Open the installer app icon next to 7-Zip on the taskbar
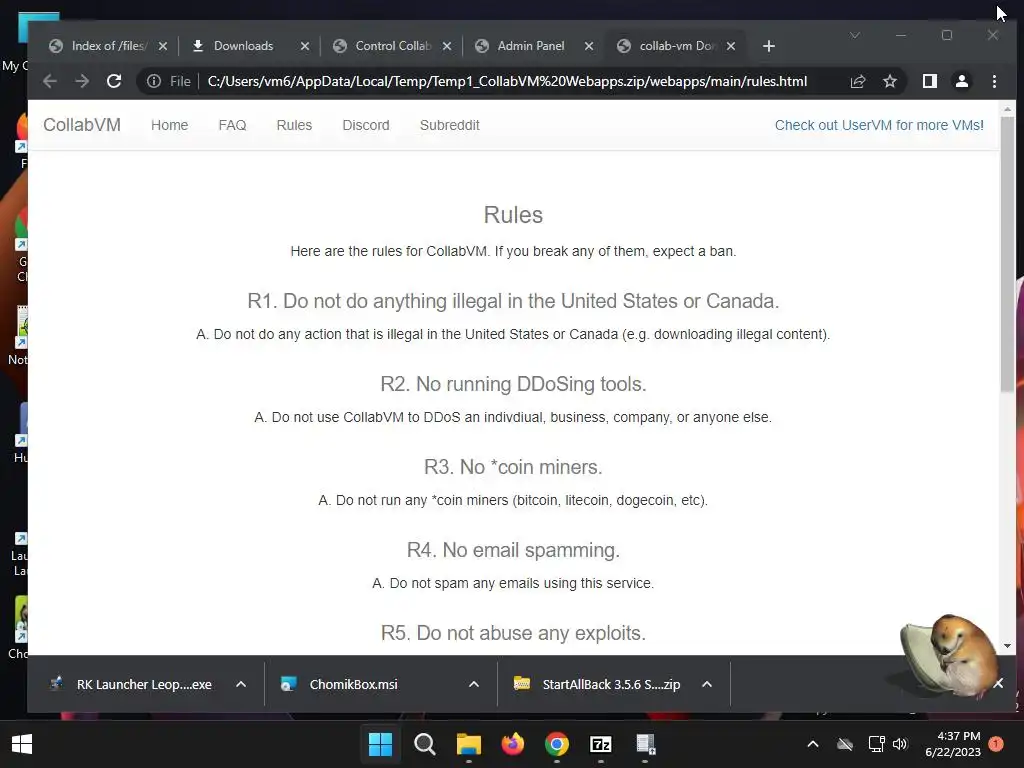 pos(645,744)
